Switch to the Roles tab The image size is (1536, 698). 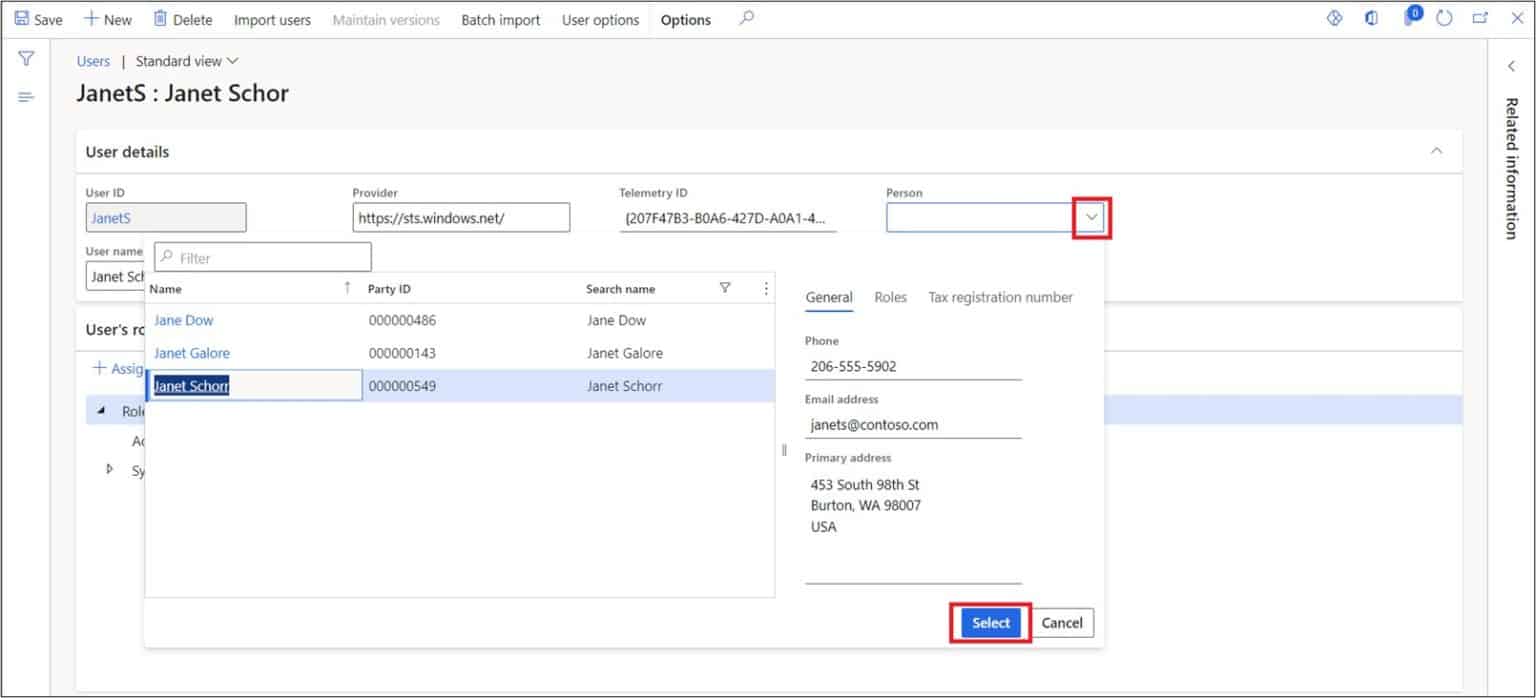click(890, 297)
